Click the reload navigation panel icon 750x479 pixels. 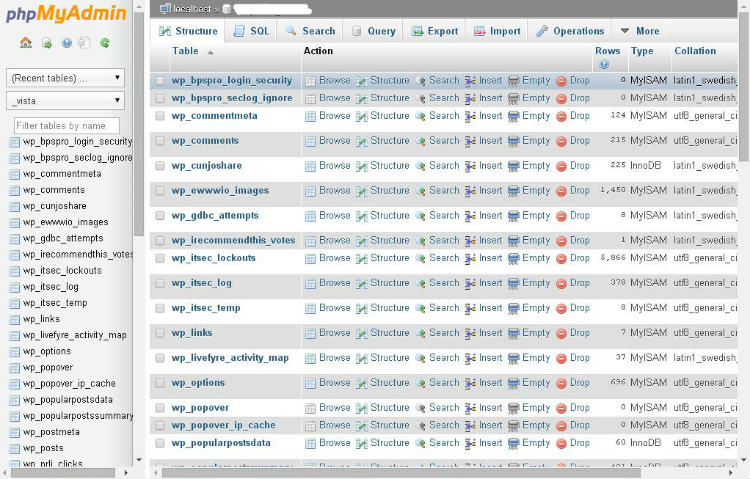pos(105,43)
